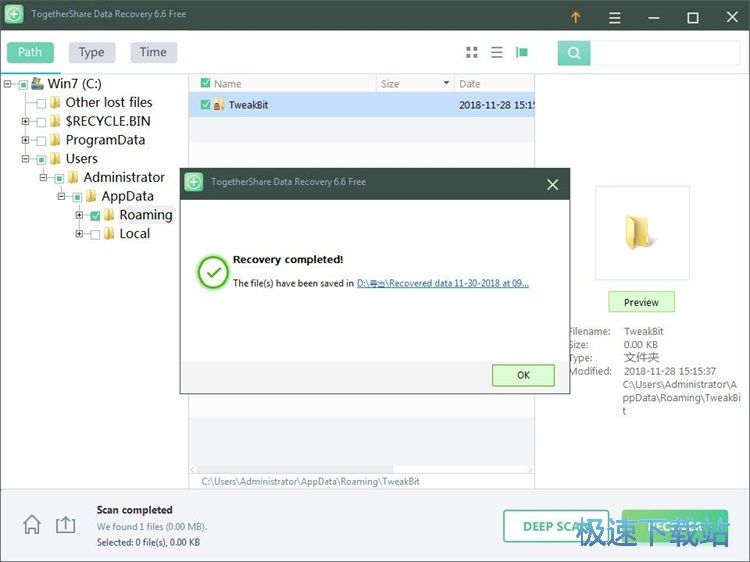Click the Date column header

pyautogui.click(x=494, y=83)
